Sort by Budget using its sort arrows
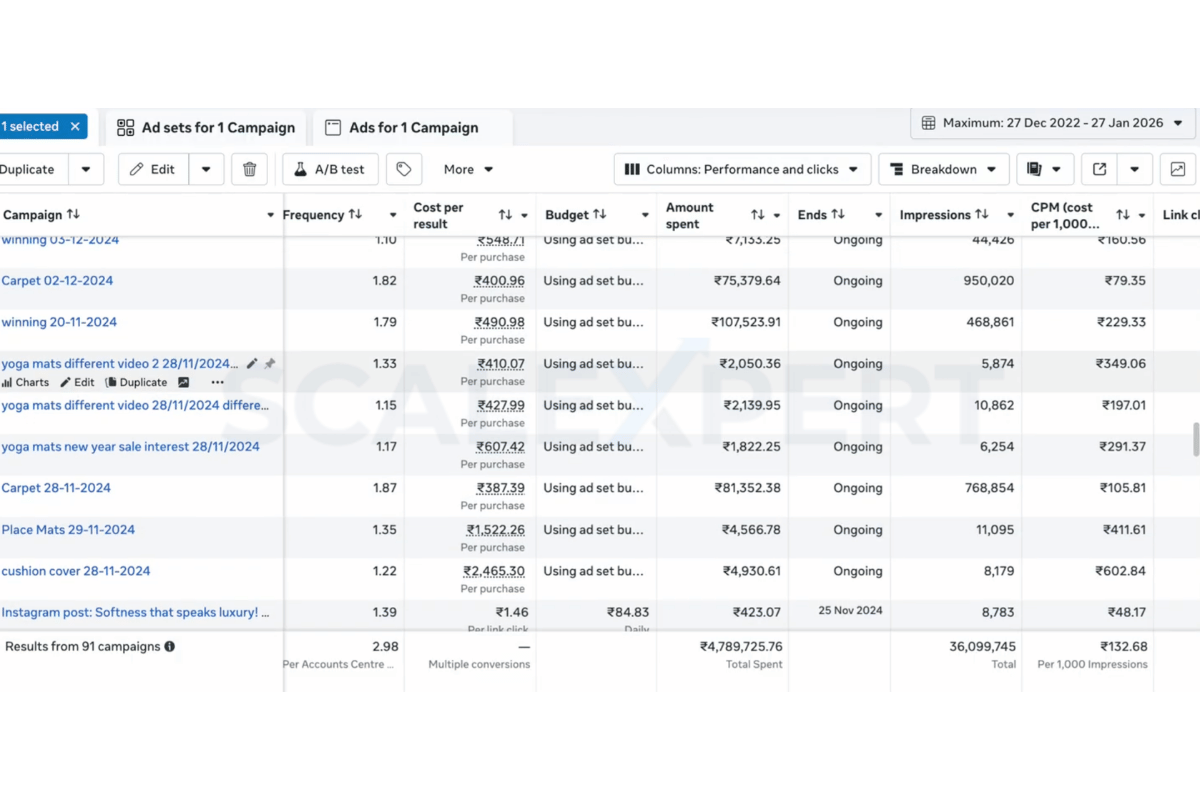 [600, 215]
